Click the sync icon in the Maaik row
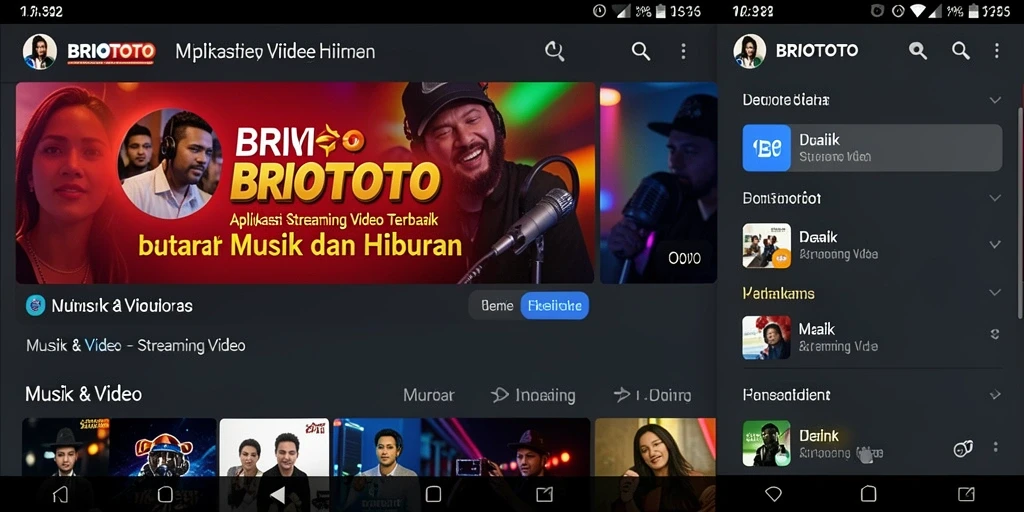Image resolution: width=1024 pixels, height=512 pixels. click(x=995, y=334)
